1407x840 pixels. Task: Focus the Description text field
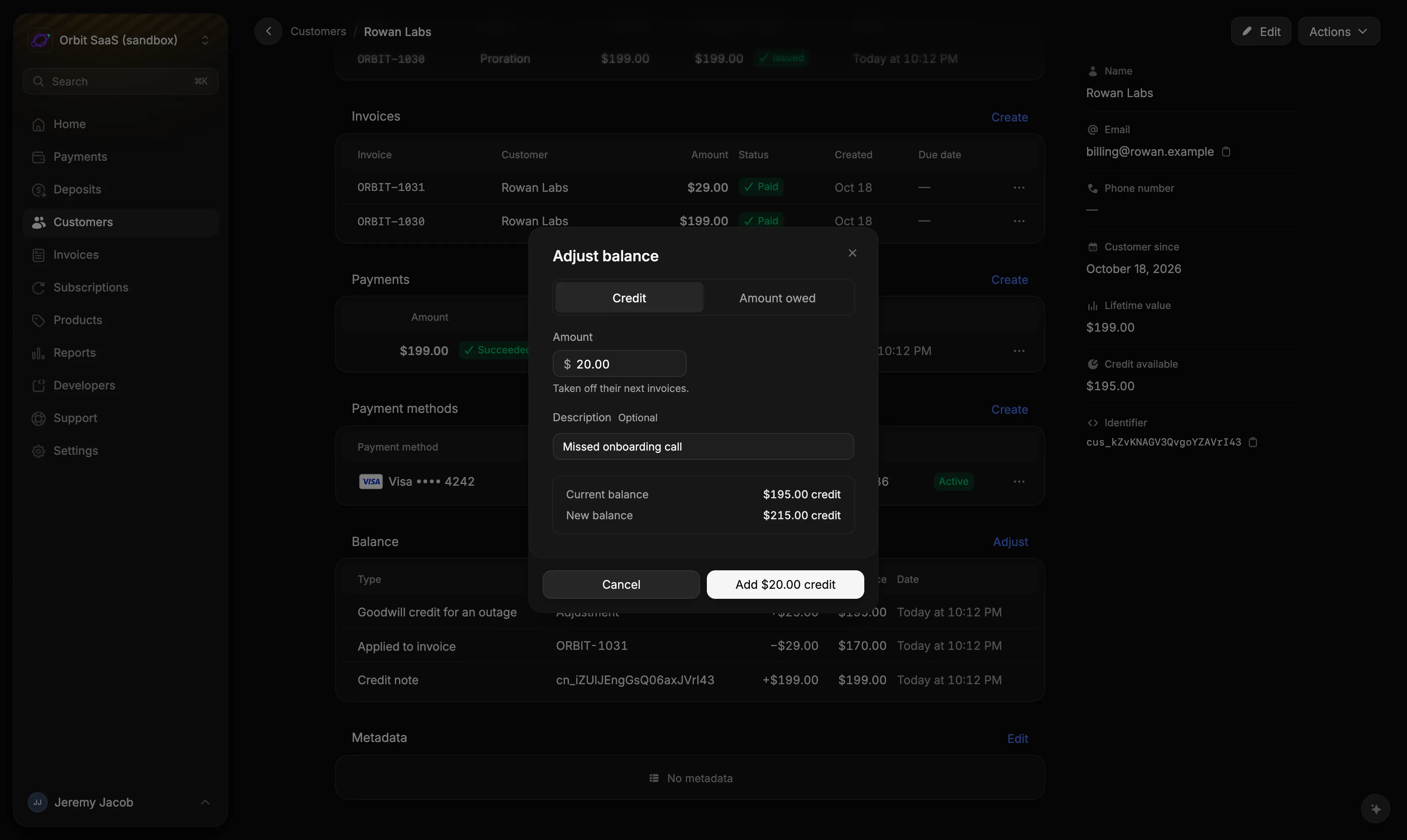pos(703,447)
